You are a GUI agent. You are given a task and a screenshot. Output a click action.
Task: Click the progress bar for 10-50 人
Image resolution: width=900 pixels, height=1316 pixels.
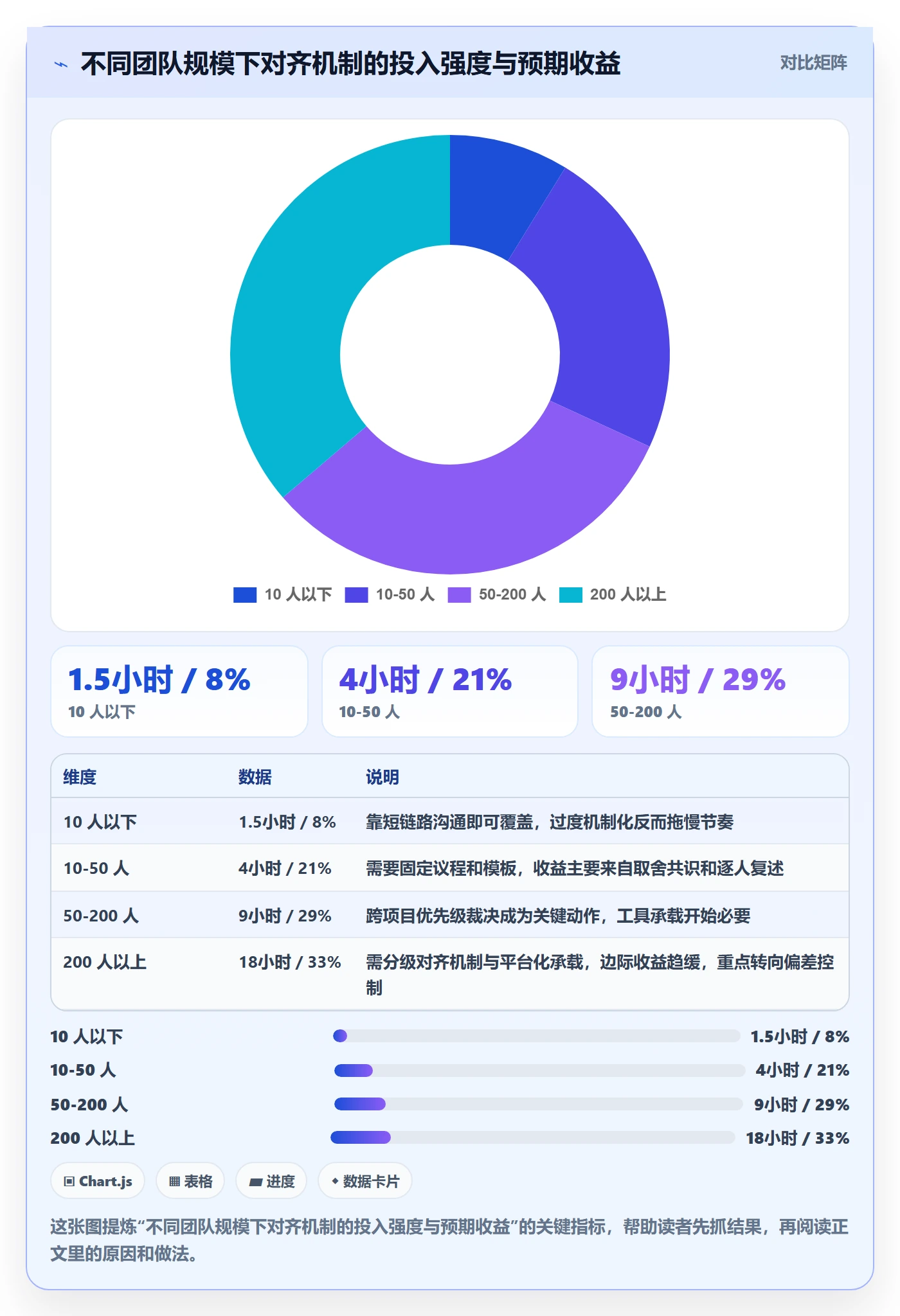pos(539,1070)
